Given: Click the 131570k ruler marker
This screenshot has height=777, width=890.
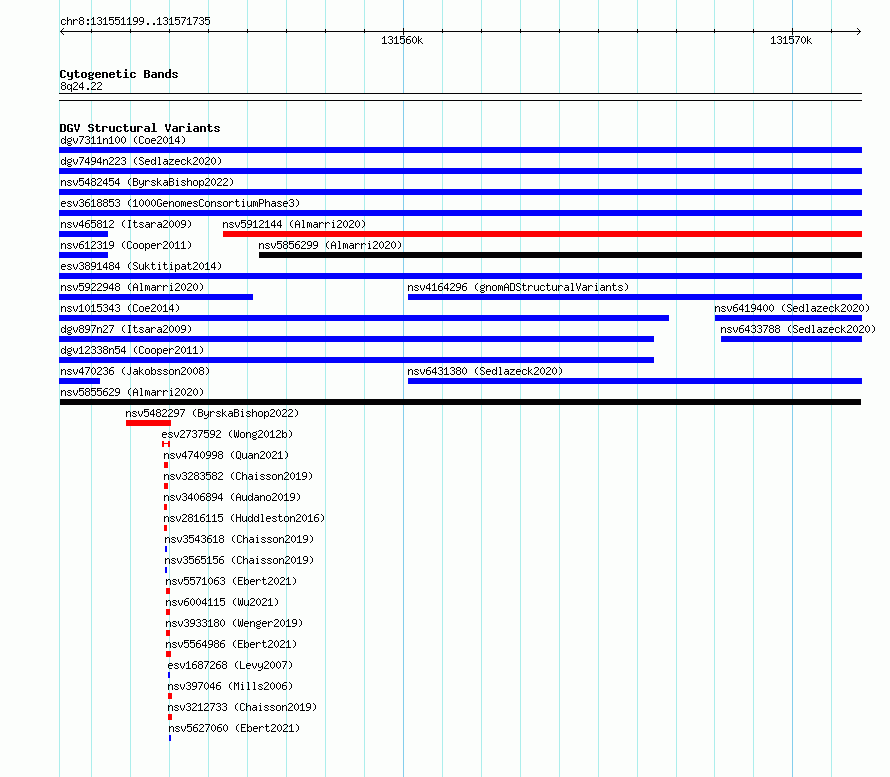Looking at the screenshot, I should (x=791, y=40).
